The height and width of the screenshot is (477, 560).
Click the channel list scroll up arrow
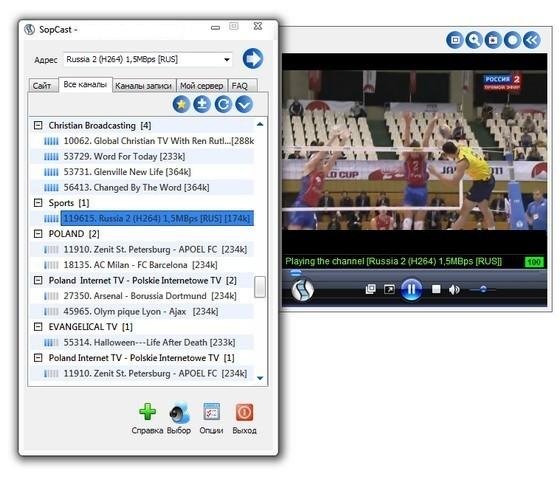coord(260,124)
